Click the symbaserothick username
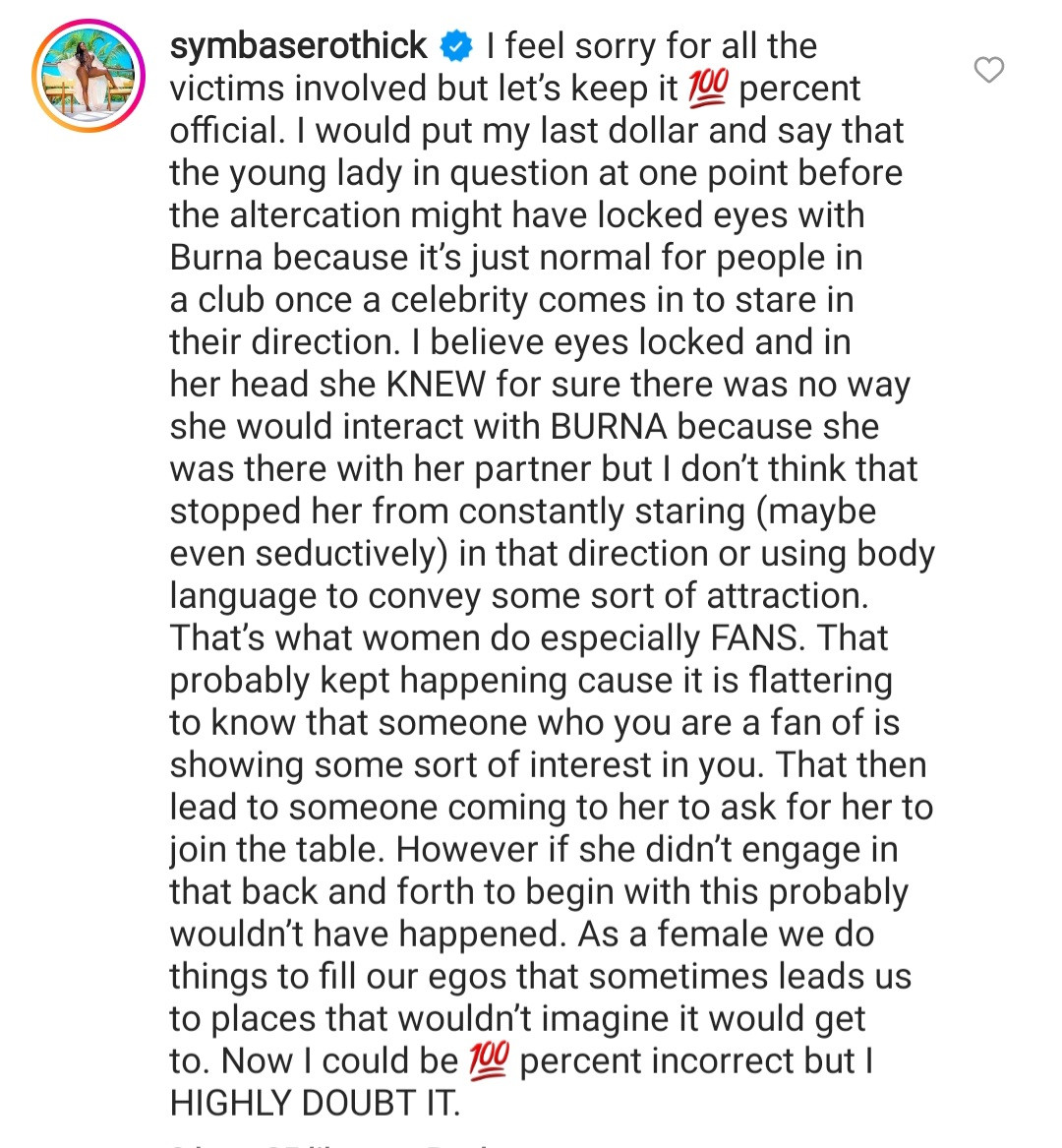Viewport: 1062px width, 1148px height. (x=298, y=46)
